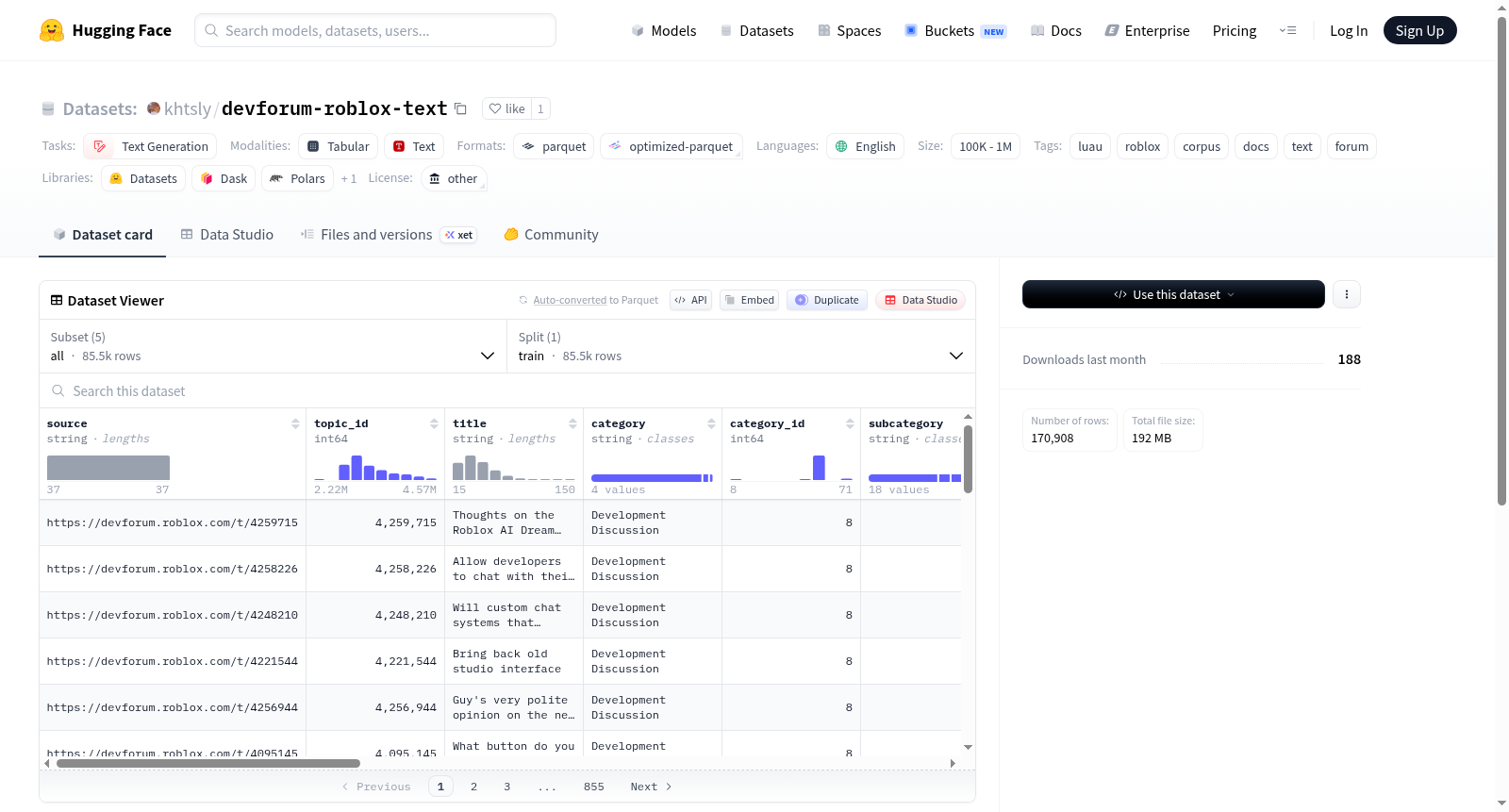1509x812 pixels.
Task: Go to the Next page of rows
Action: [x=651, y=787]
